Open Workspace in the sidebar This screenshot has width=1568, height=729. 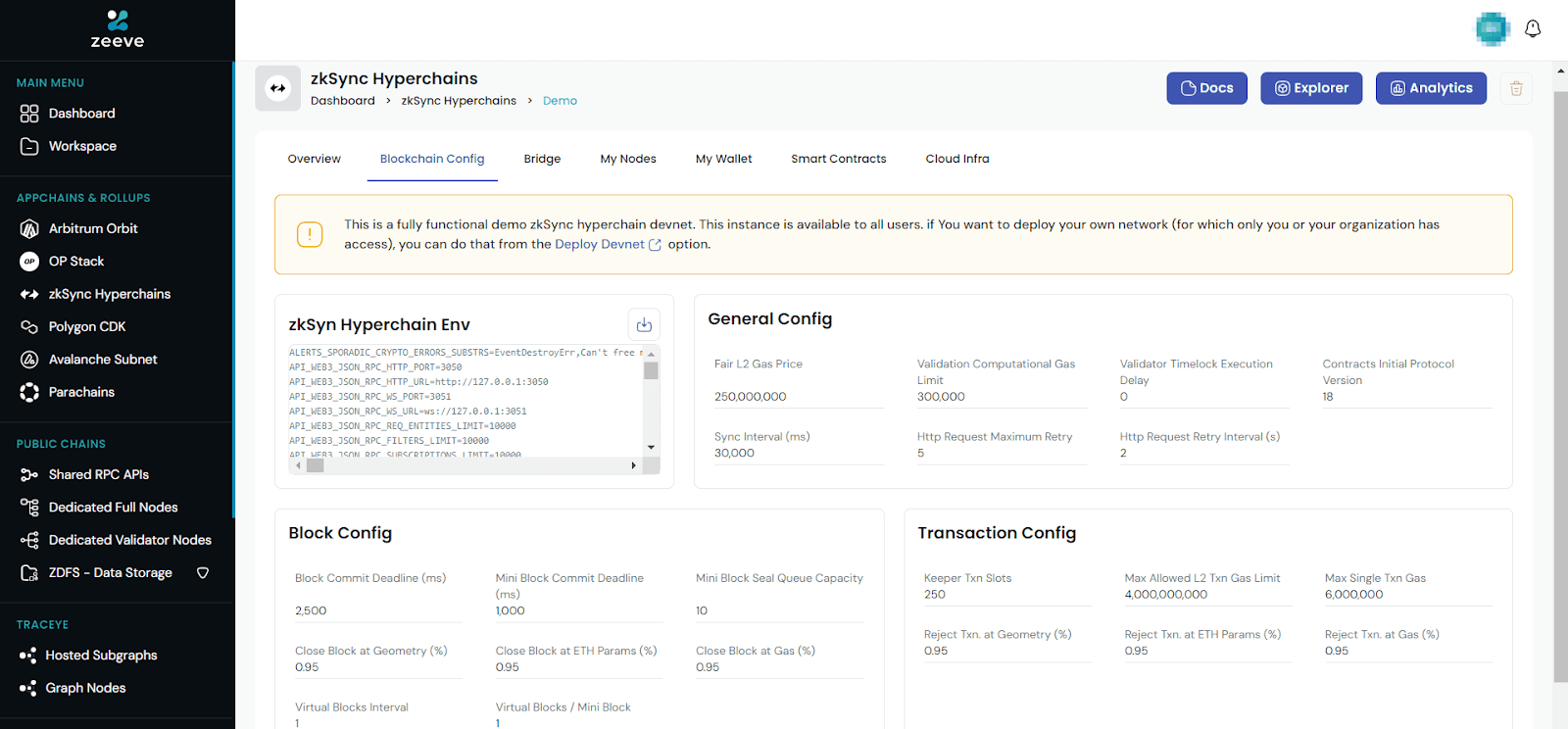pos(82,146)
